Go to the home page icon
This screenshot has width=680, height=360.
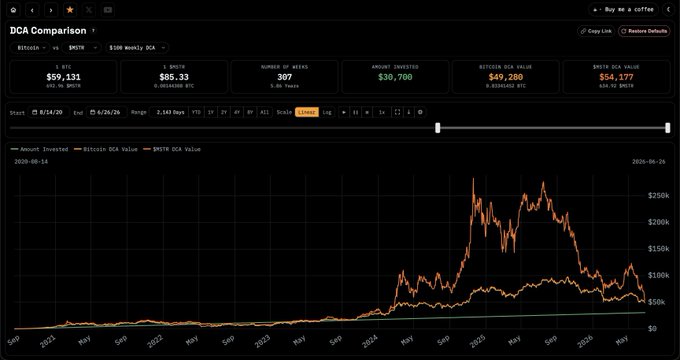(13, 10)
